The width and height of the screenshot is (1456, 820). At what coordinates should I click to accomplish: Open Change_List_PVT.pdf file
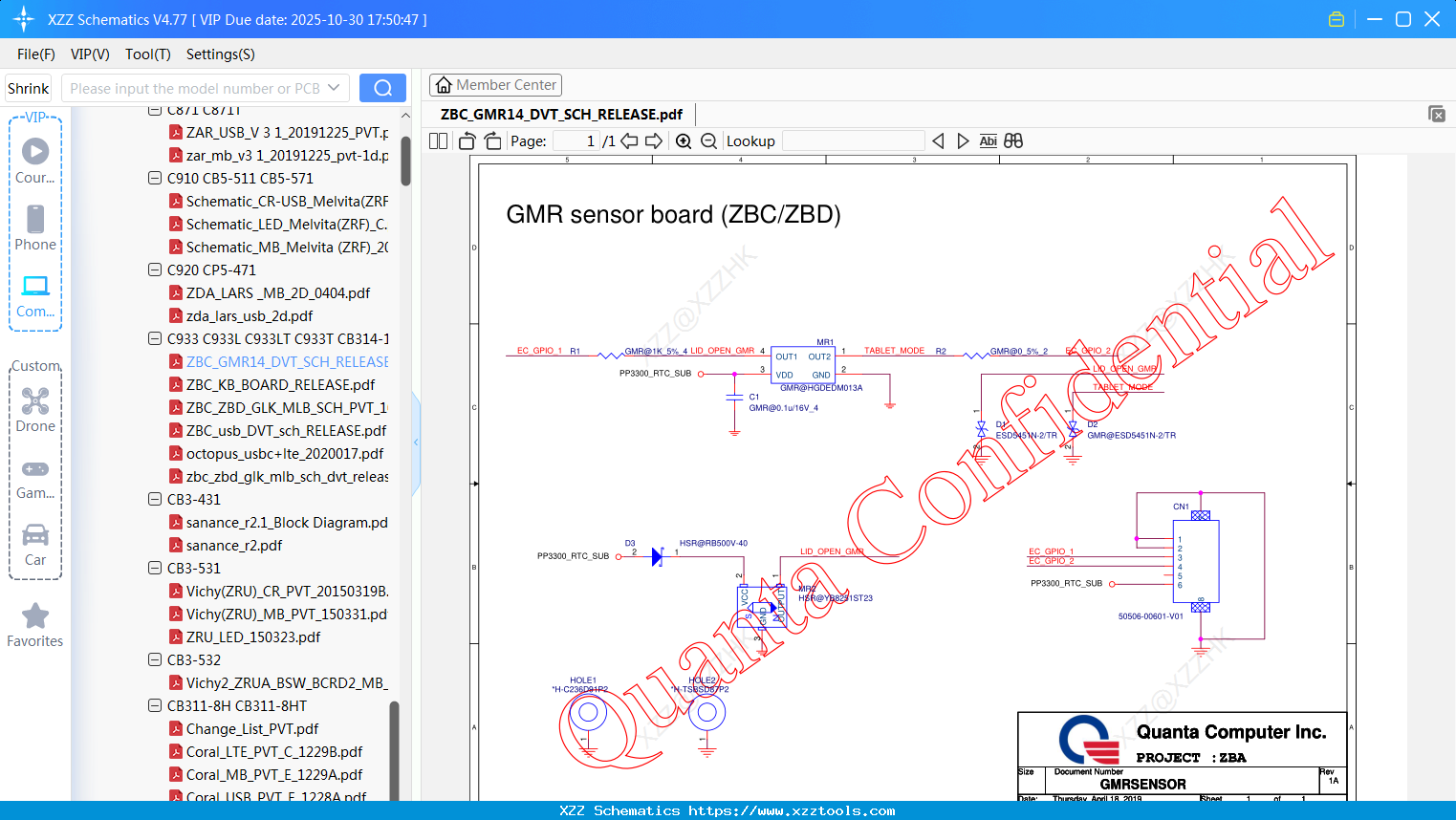click(252, 728)
